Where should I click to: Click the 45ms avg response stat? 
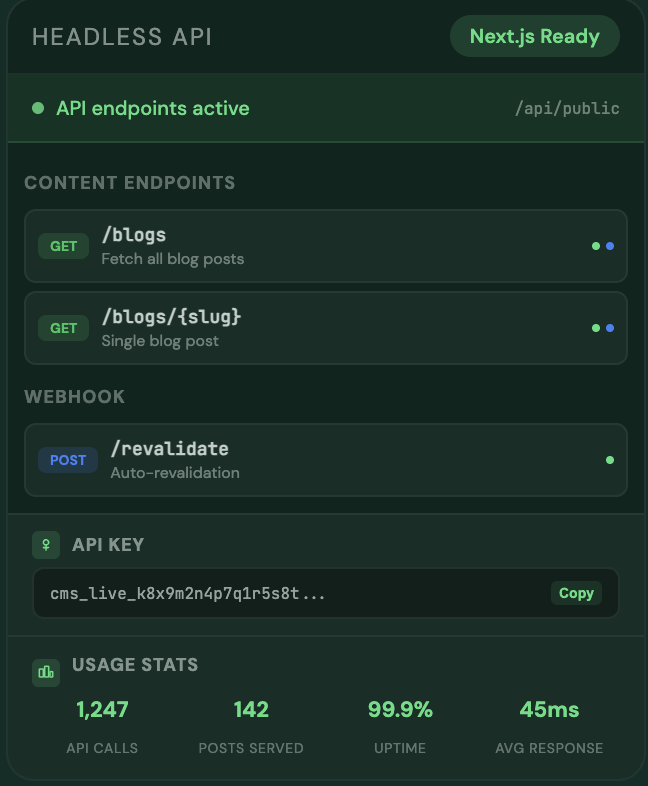coord(549,710)
